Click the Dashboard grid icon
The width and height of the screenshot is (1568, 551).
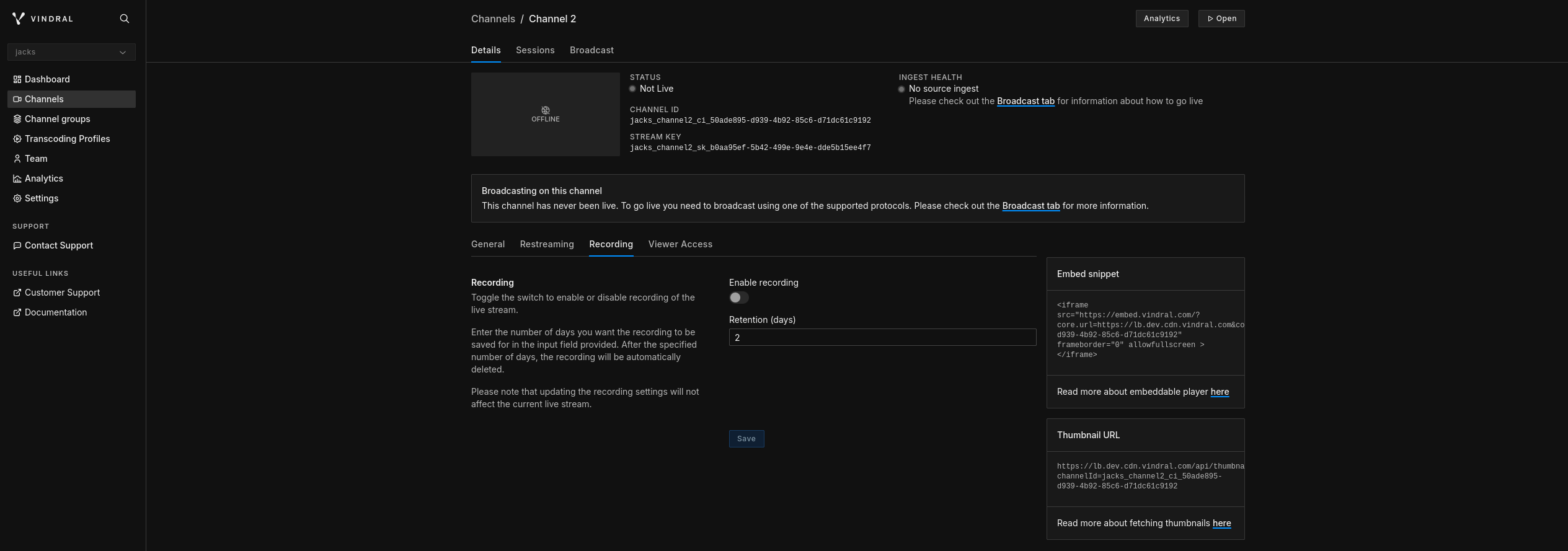[17, 79]
